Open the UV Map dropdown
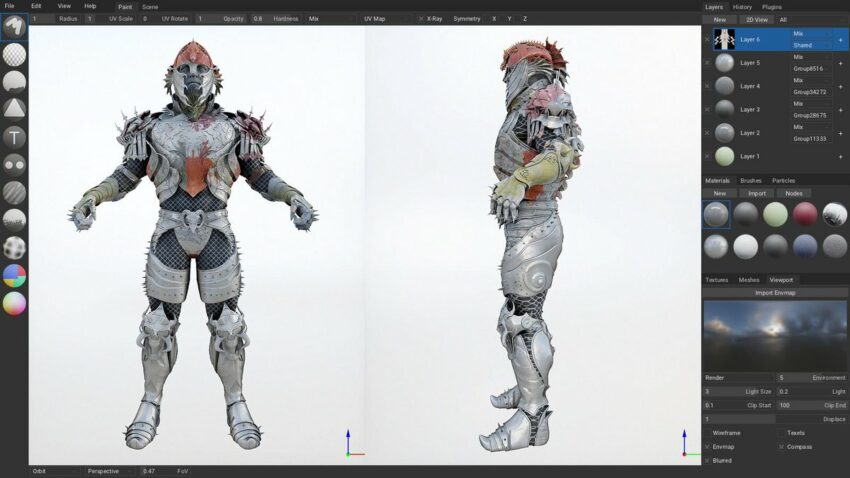This screenshot has height=478, width=850. (x=385, y=19)
